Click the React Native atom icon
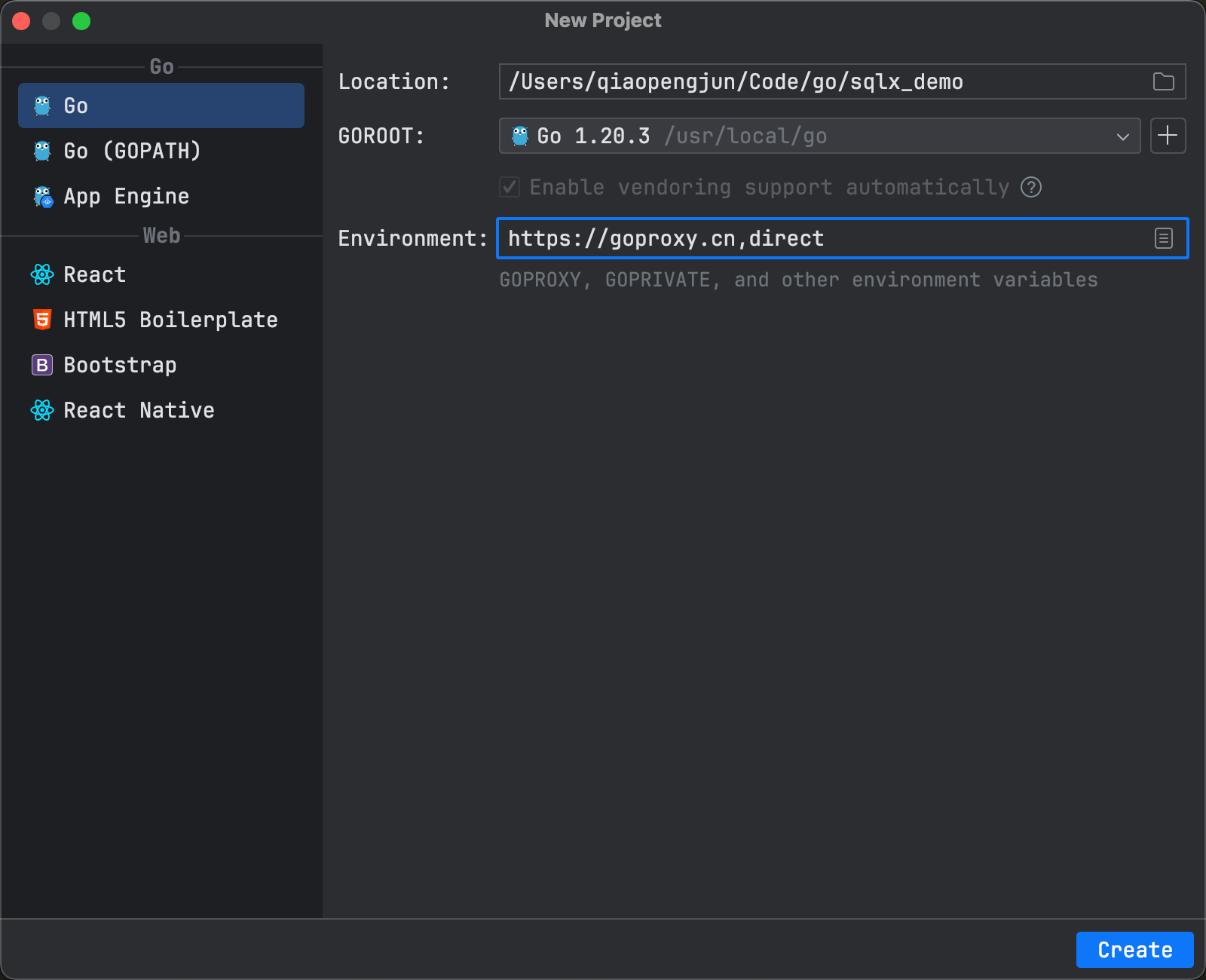Screen dimensions: 1206x980 point(42,410)
